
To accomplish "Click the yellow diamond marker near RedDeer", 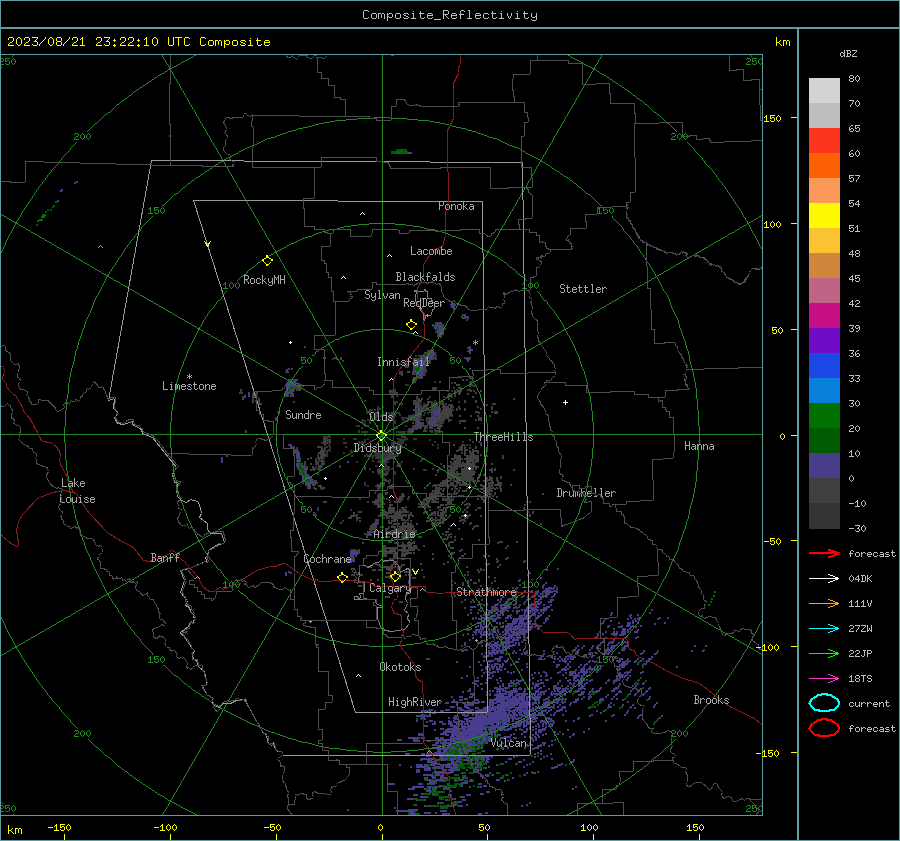I will coord(411,325).
